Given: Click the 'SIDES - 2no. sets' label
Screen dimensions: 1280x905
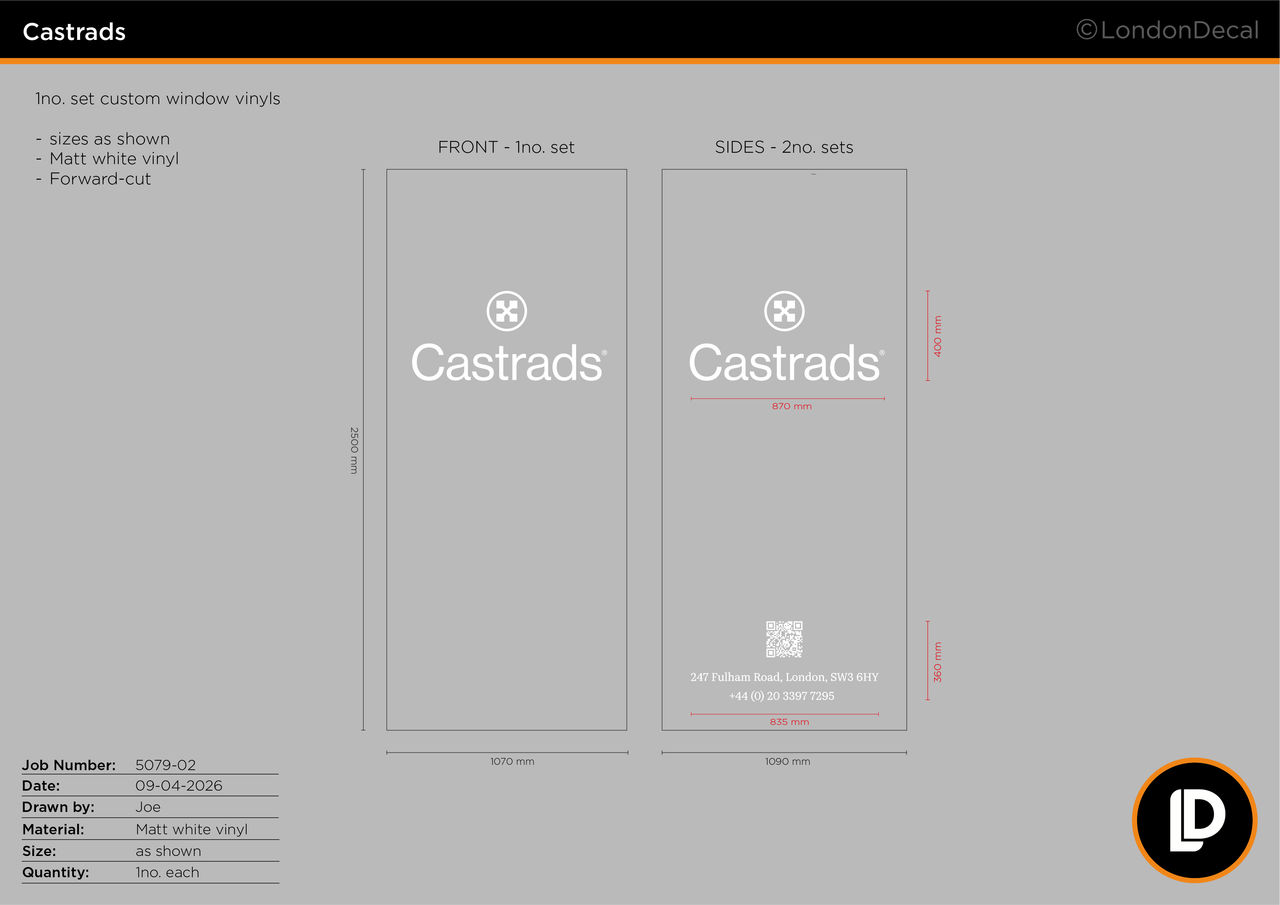Looking at the screenshot, I should point(784,147).
